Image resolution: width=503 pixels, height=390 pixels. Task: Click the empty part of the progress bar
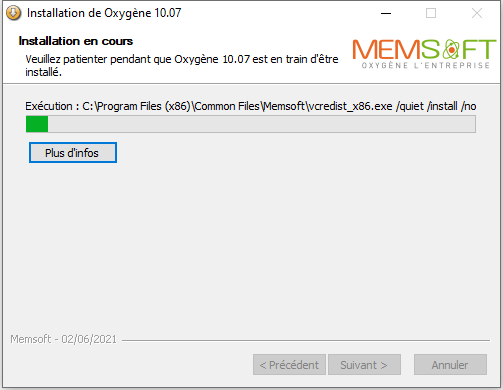point(262,124)
